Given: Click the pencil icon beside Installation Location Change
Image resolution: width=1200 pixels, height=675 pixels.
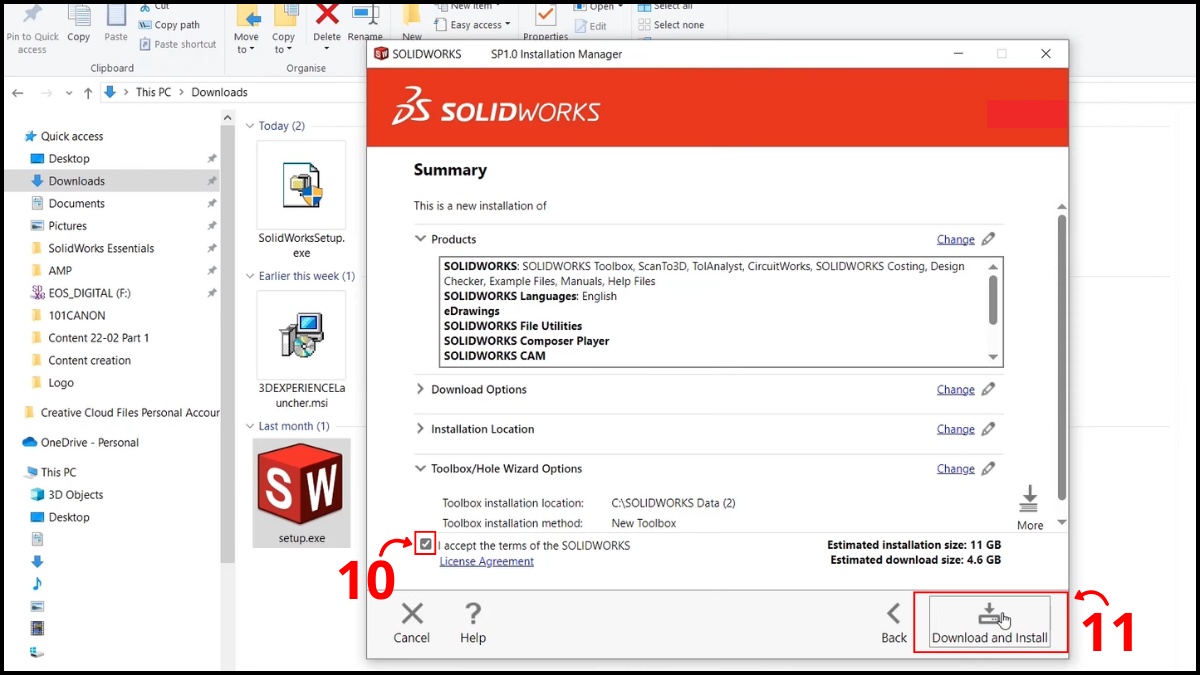Looking at the screenshot, I should [x=988, y=429].
